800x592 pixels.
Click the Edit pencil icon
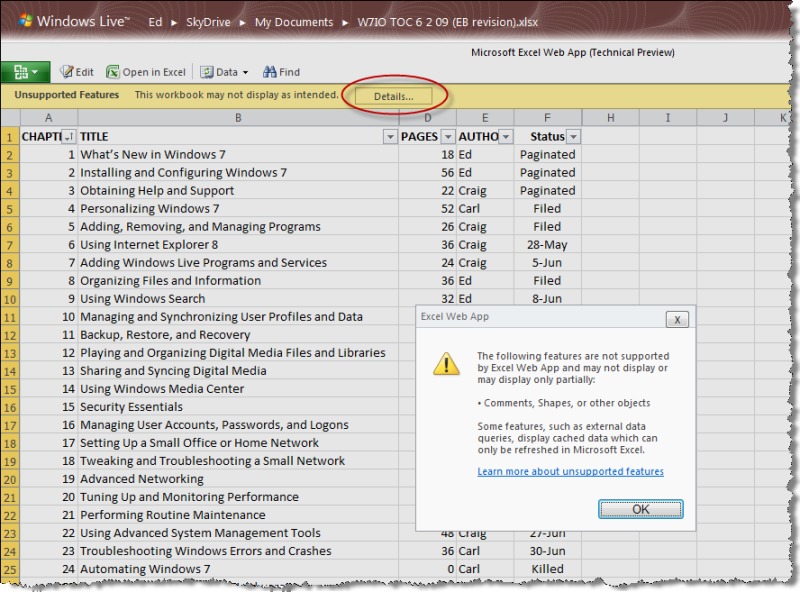[x=66, y=72]
